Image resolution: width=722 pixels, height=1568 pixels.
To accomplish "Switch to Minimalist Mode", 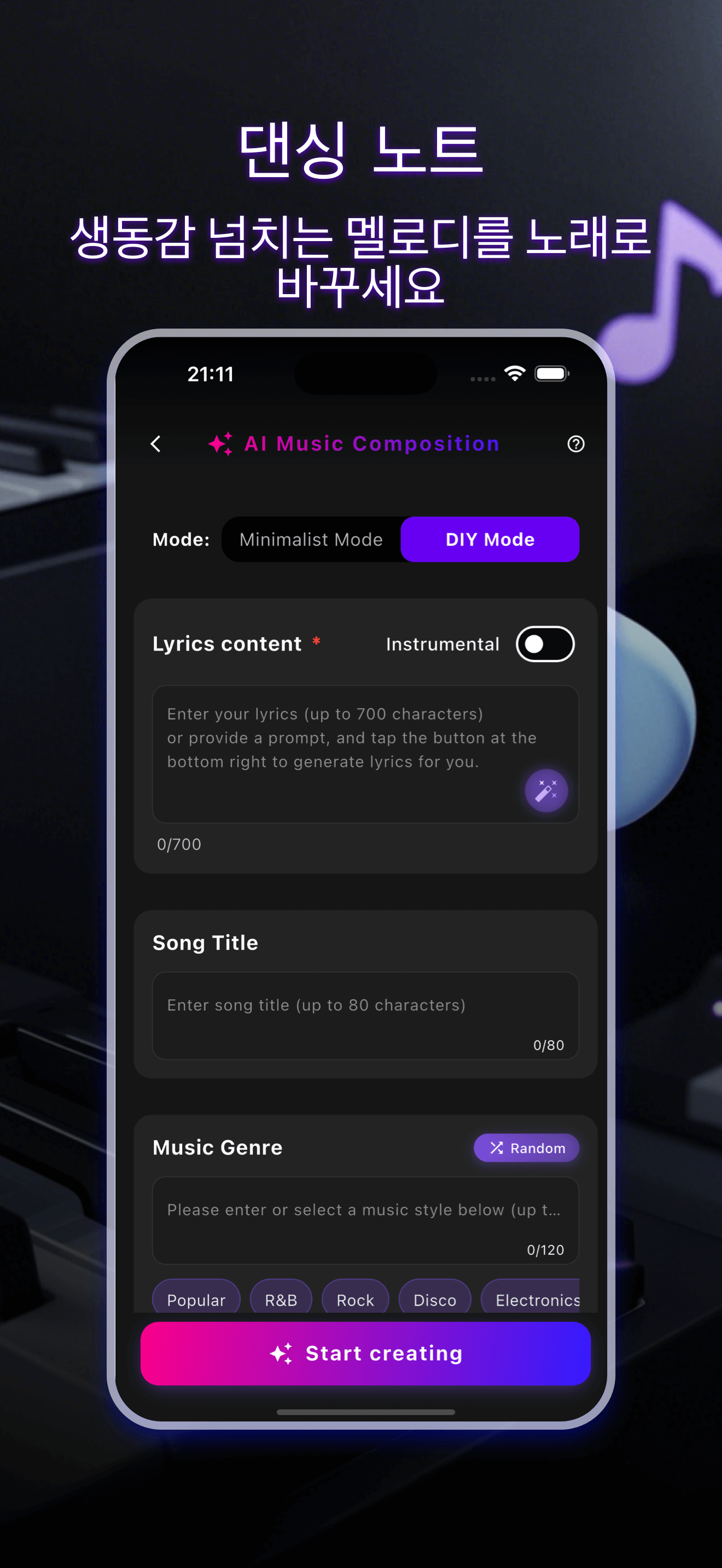I will [x=311, y=539].
